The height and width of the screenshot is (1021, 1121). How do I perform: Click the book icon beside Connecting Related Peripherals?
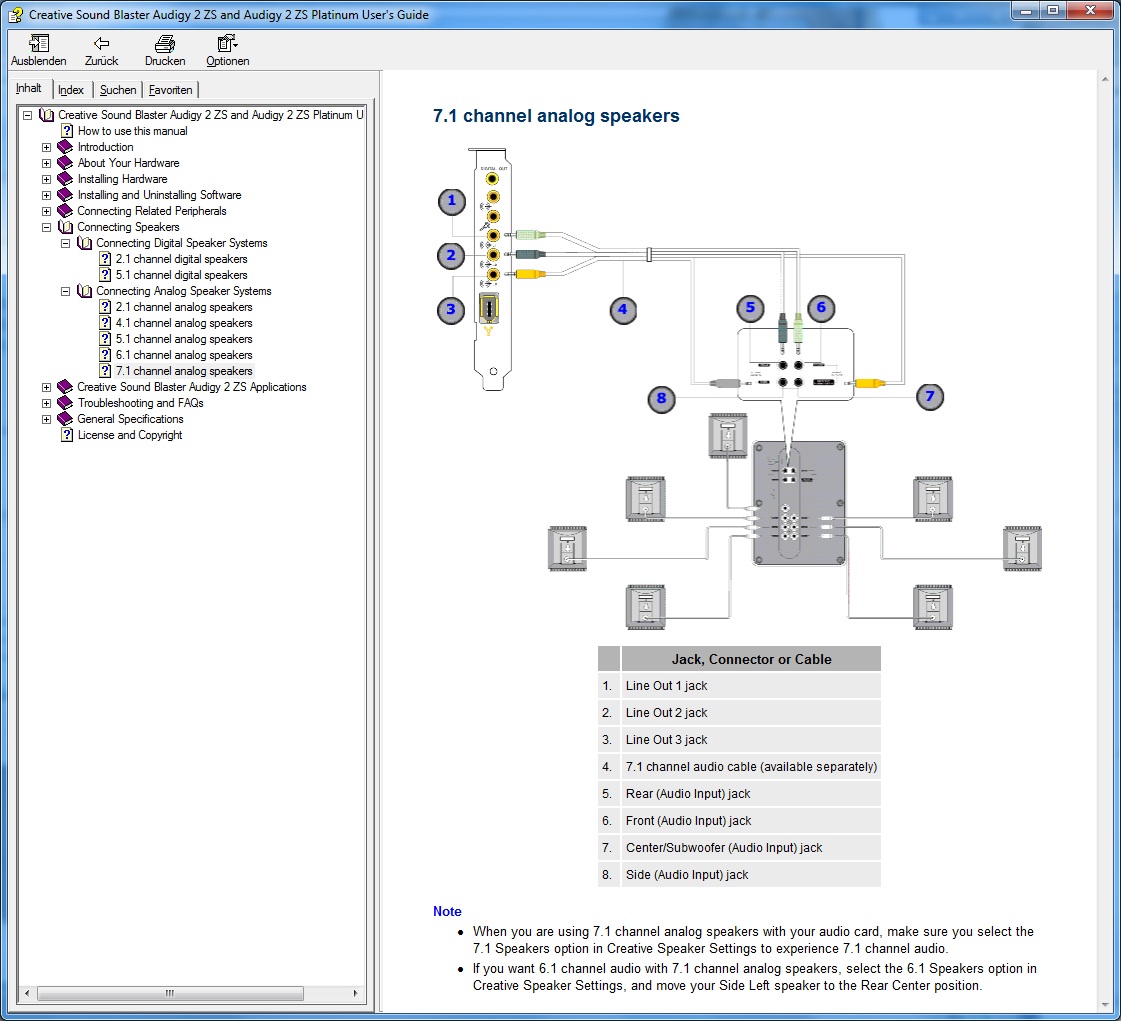[65, 211]
